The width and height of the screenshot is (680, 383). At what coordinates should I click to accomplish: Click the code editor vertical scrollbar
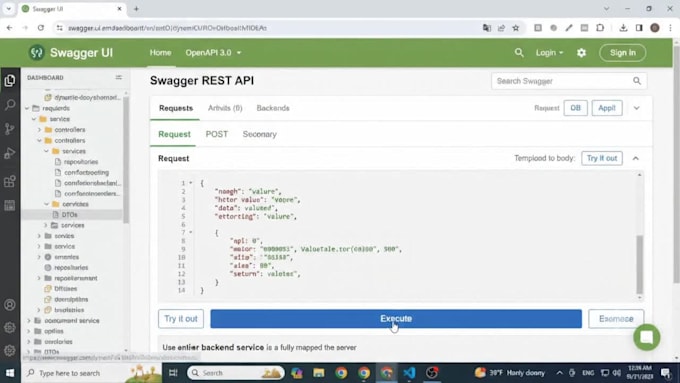[640, 265]
